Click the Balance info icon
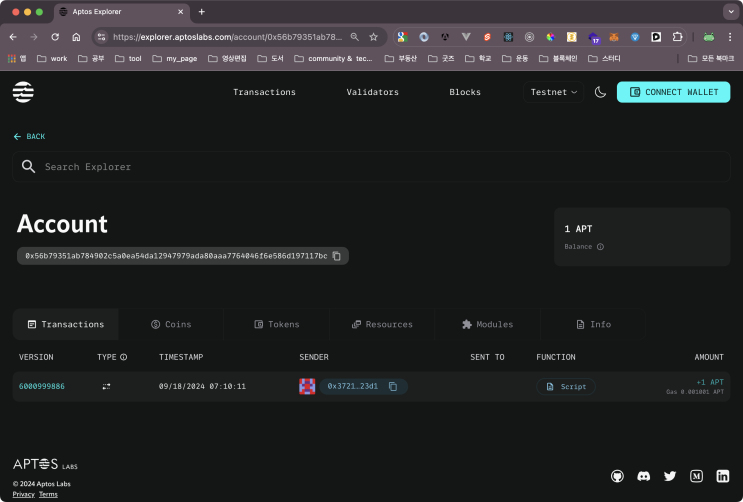This screenshot has height=502, width=743. [x=600, y=246]
